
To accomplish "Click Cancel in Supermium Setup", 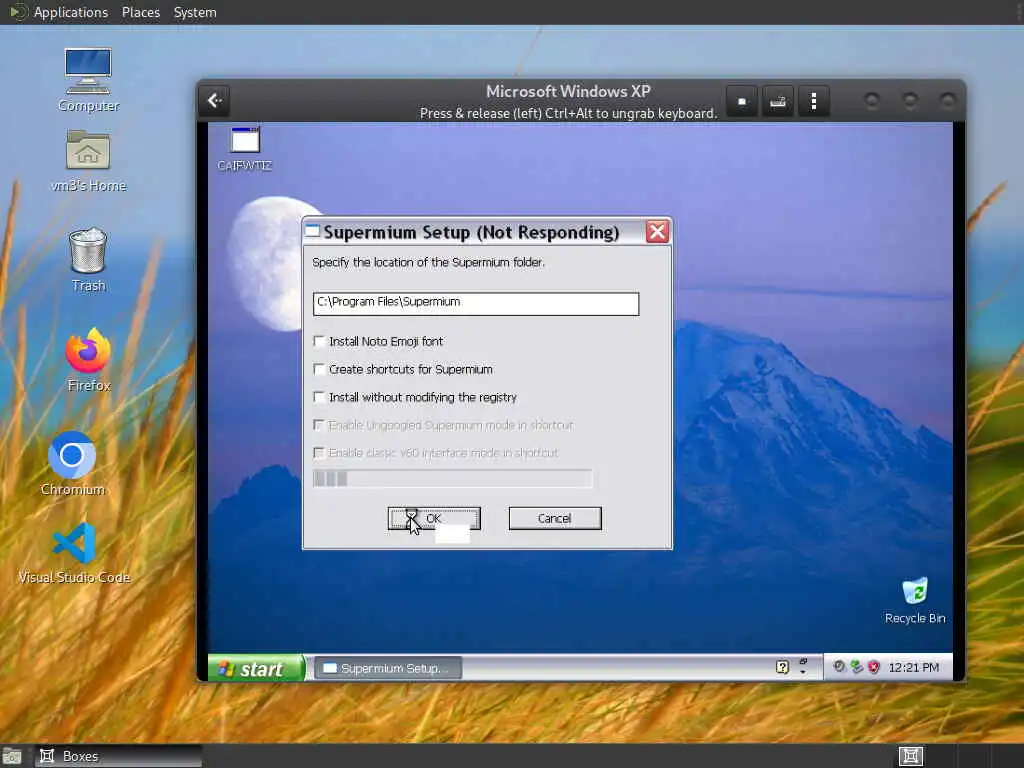I will pos(555,519).
